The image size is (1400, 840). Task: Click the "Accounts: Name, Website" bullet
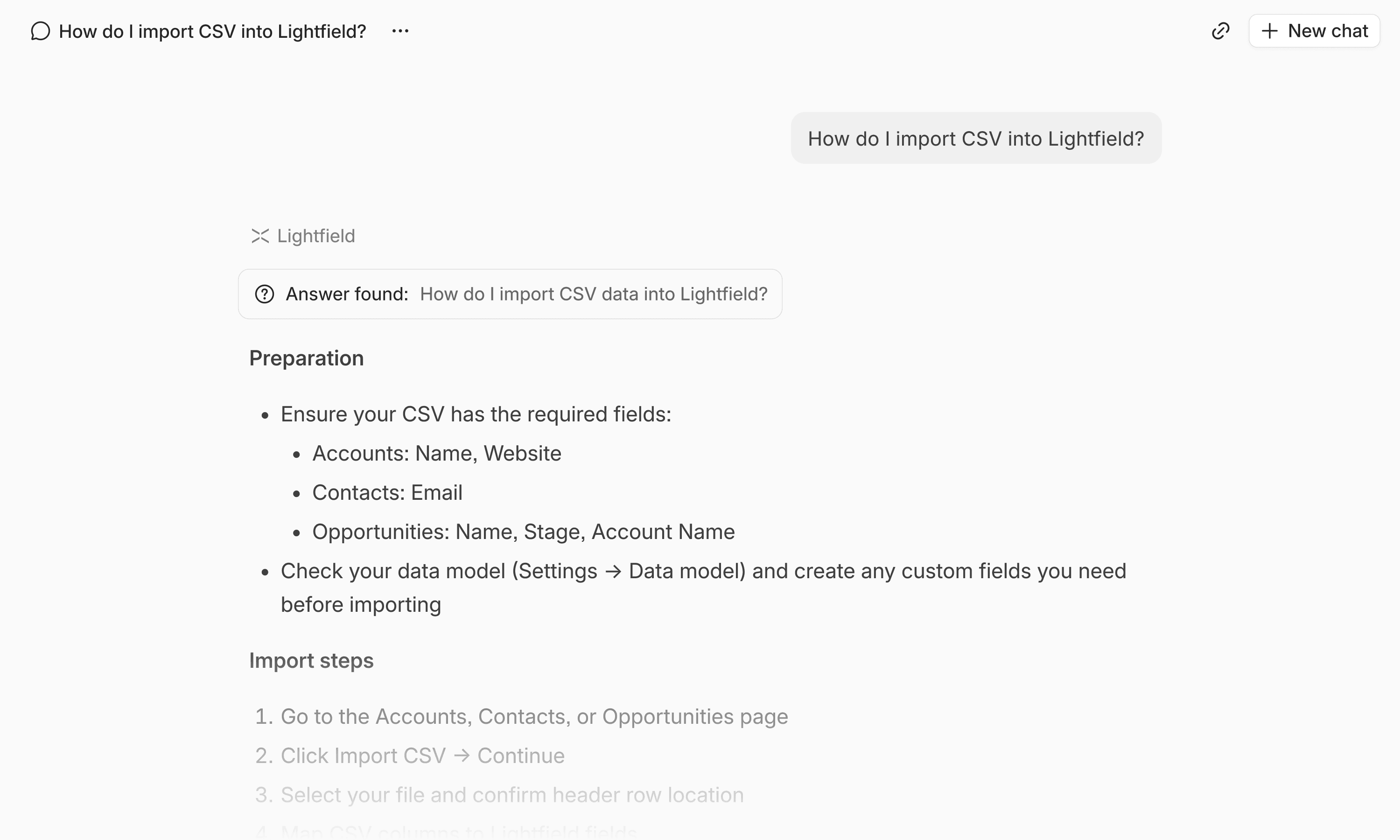(436, 454)
